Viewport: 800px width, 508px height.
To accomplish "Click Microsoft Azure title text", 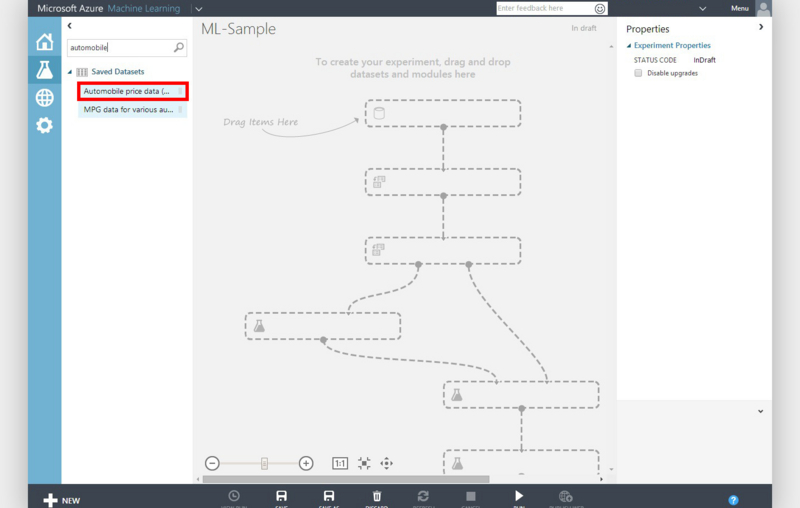I will click(70, 9).
